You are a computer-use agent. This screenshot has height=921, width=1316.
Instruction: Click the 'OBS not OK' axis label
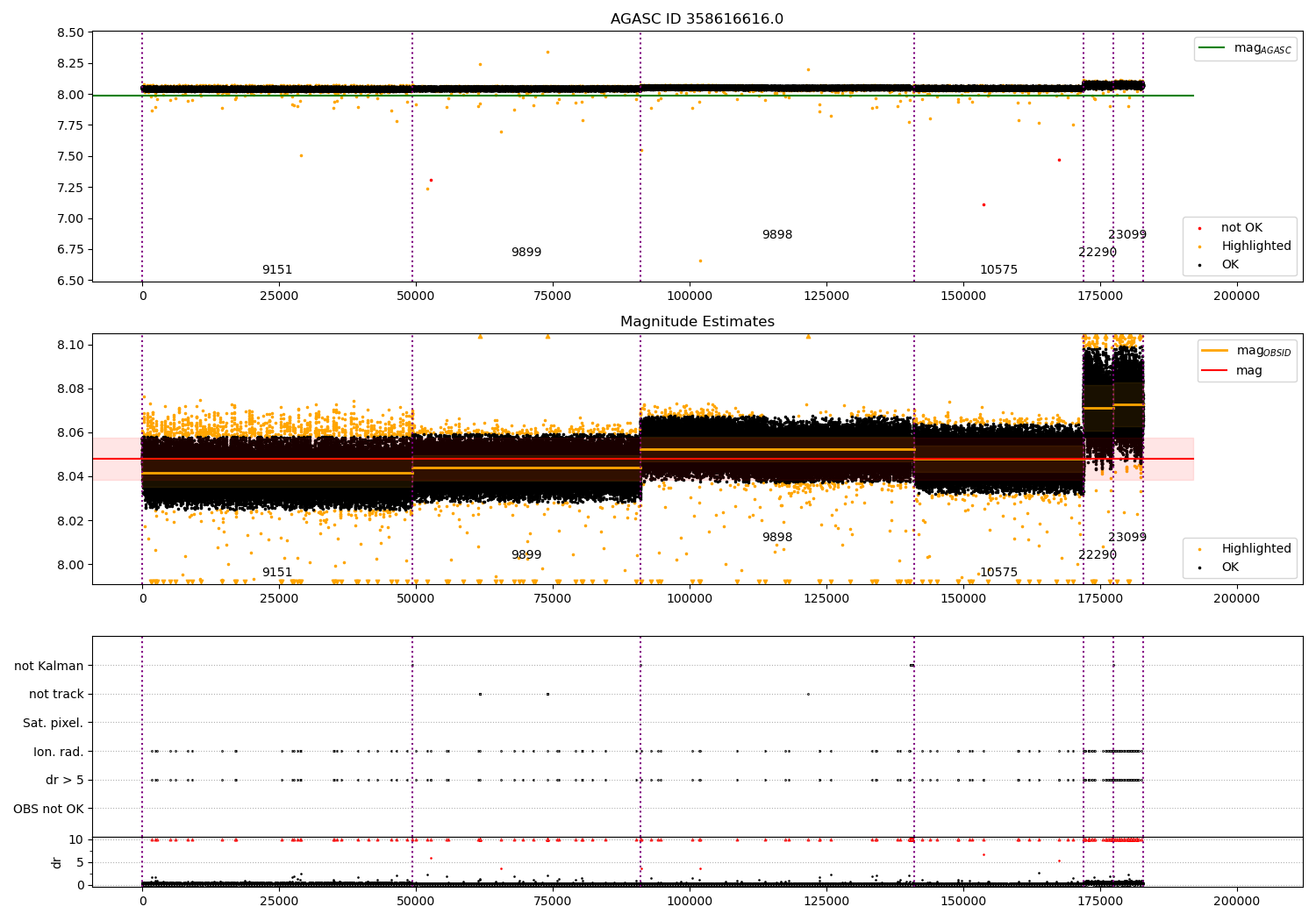pos(49,809)
